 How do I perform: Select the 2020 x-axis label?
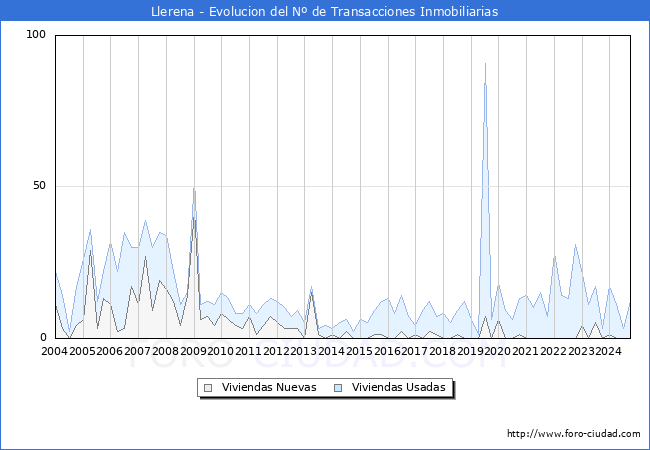pos(497,351)
